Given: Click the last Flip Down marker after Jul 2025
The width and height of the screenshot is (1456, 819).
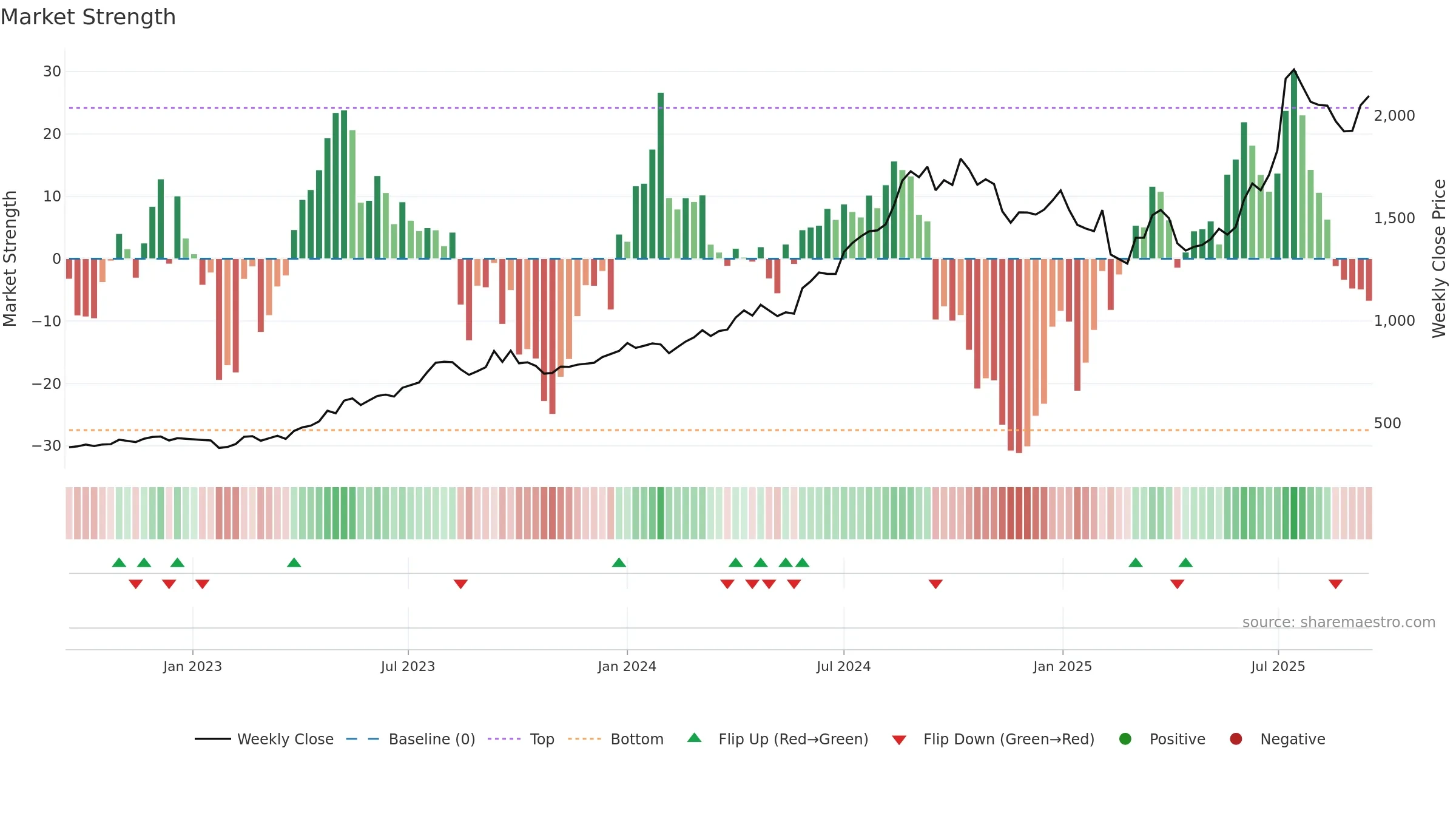Looking at the screenshot, I should [1335, 584].
